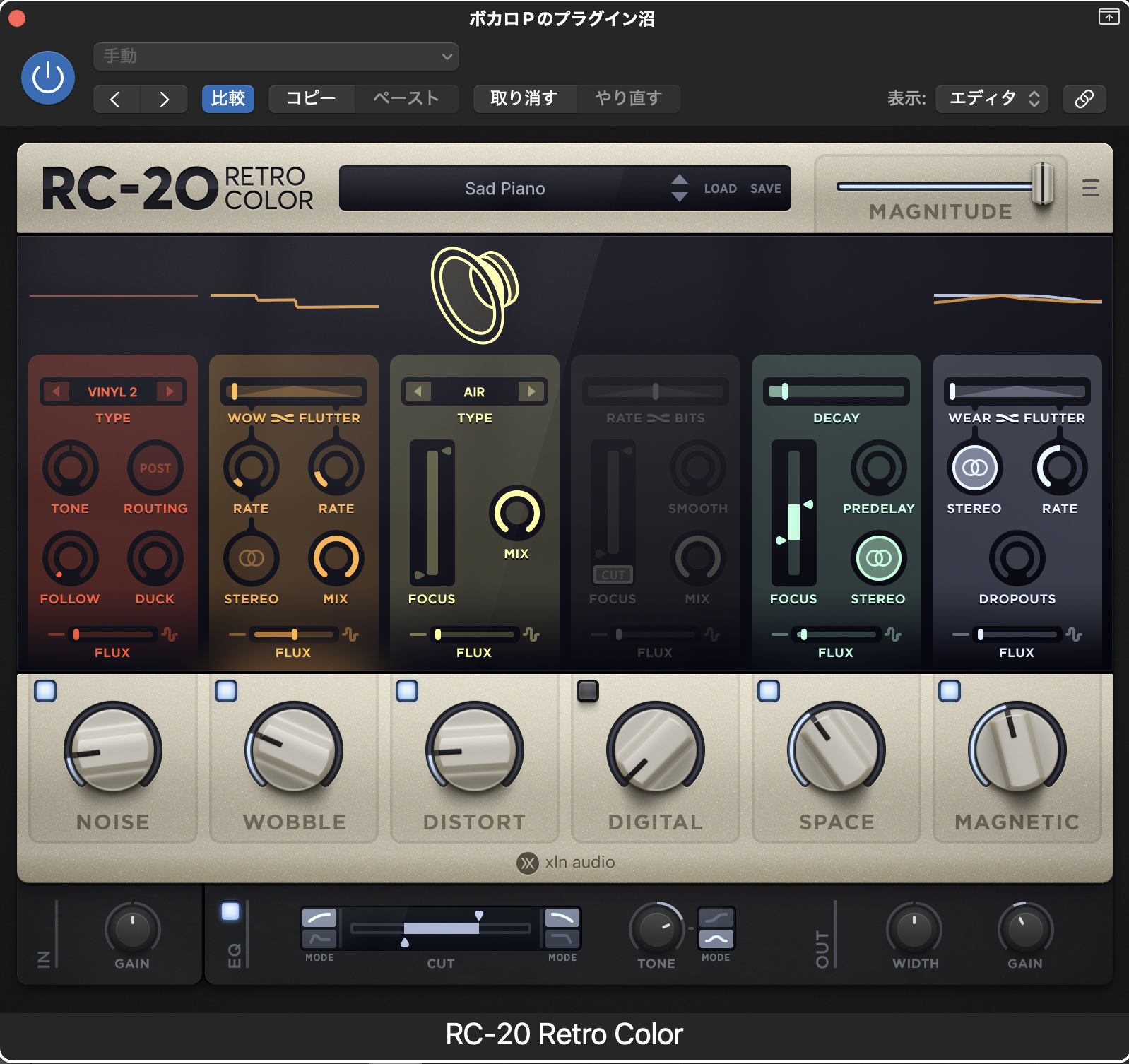Click the Distort FOCUS vertical slider
Viewport: 1129px width, 1064px height.
pos(432,513)
